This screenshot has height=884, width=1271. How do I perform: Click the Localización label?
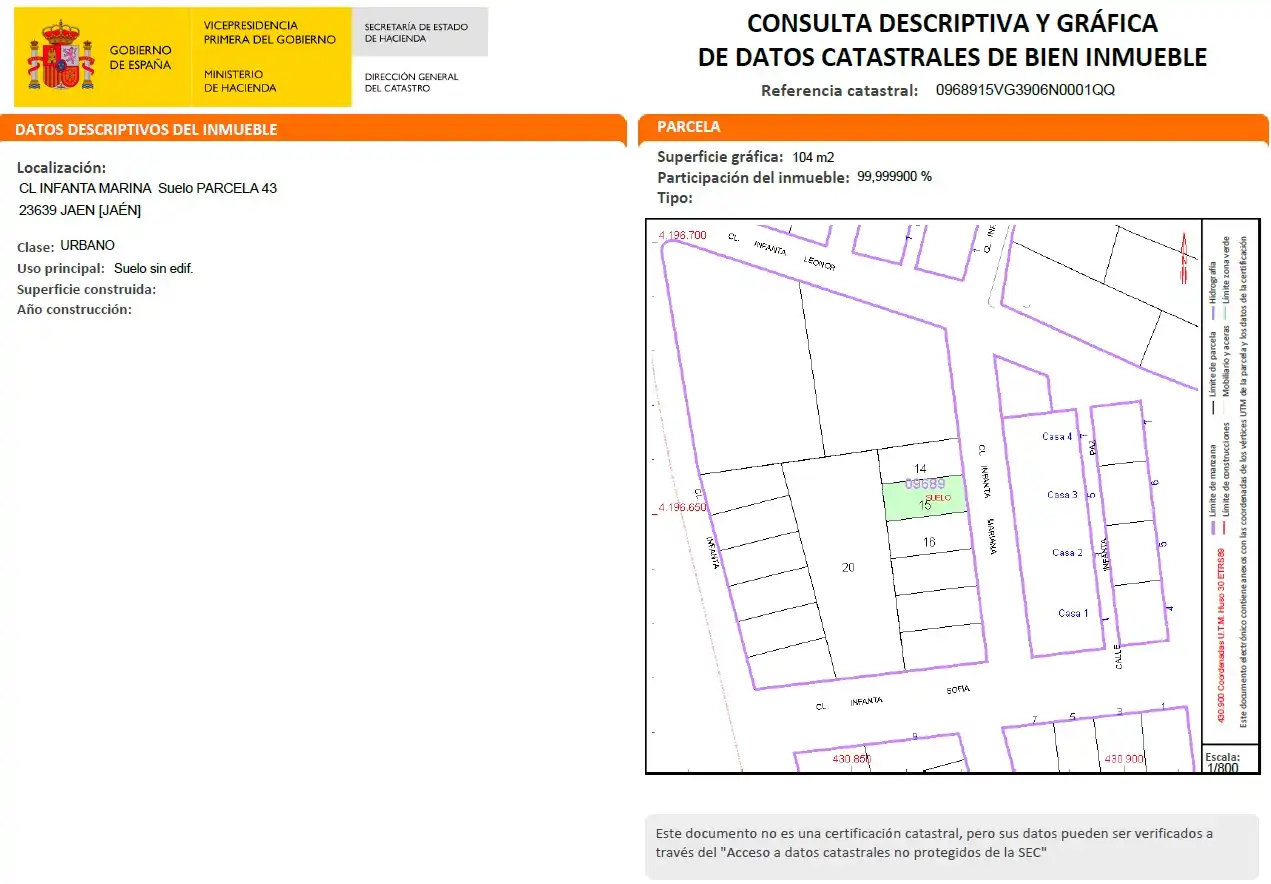[x=61, y=168]
